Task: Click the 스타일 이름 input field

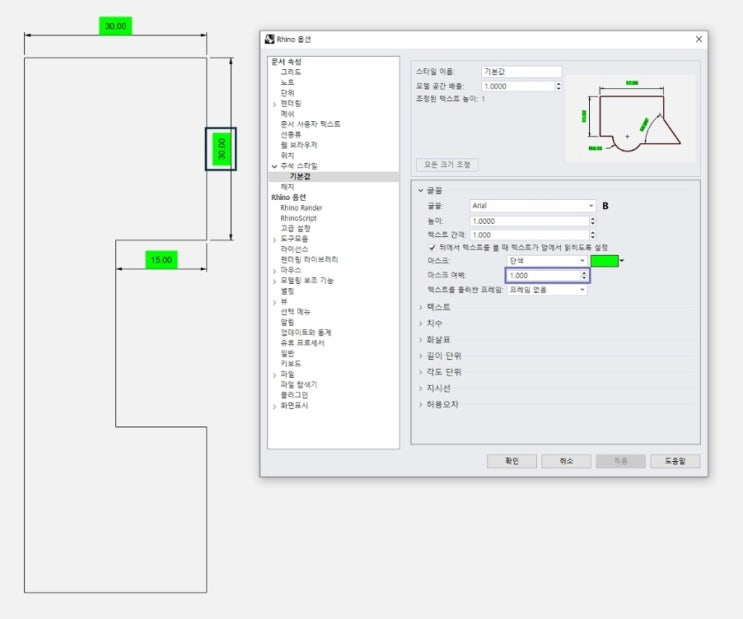Action: (x=521, y=72)
